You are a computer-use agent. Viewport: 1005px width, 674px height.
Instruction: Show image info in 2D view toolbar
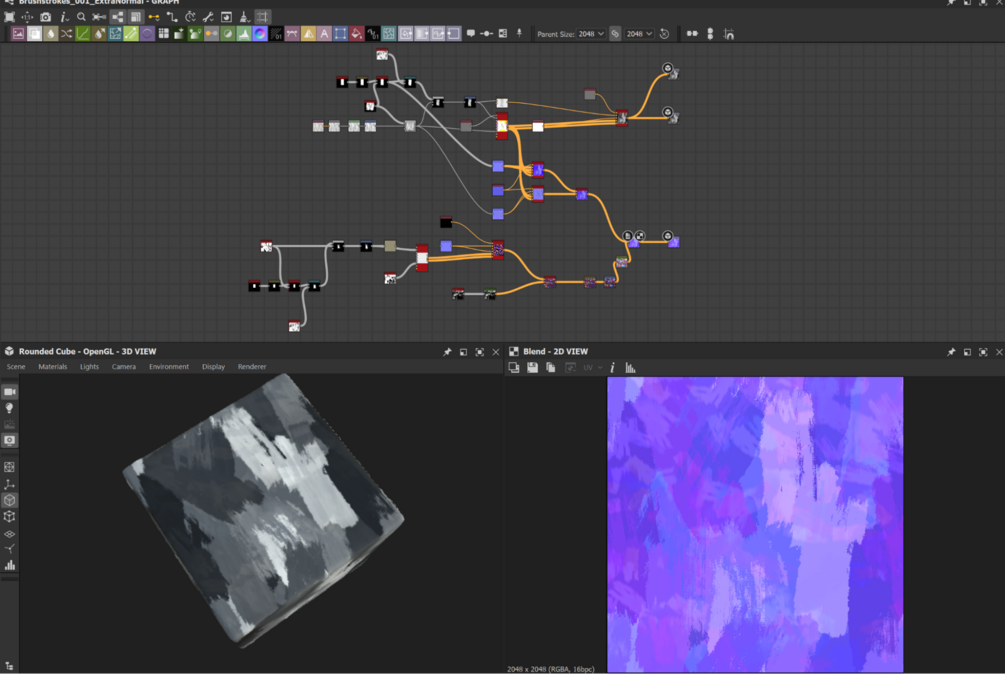612,367
